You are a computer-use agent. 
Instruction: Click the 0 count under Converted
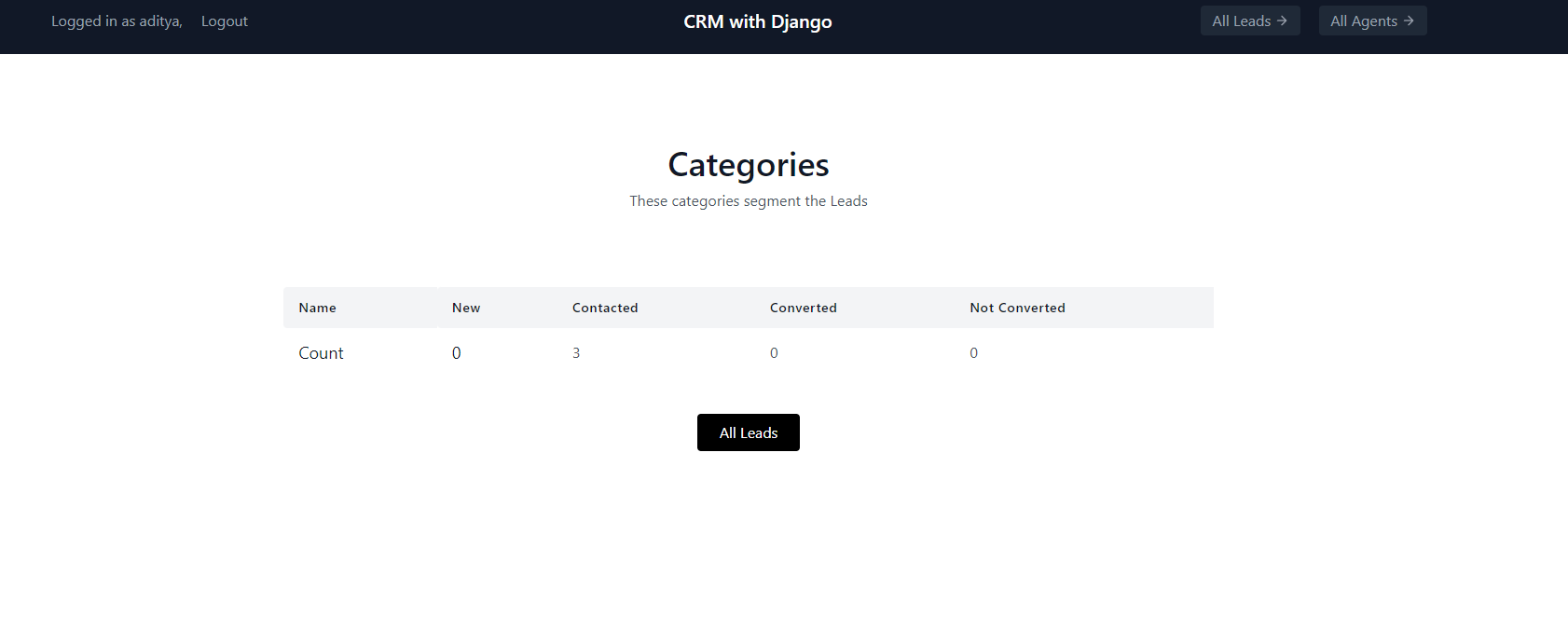[x=774, y=352]
